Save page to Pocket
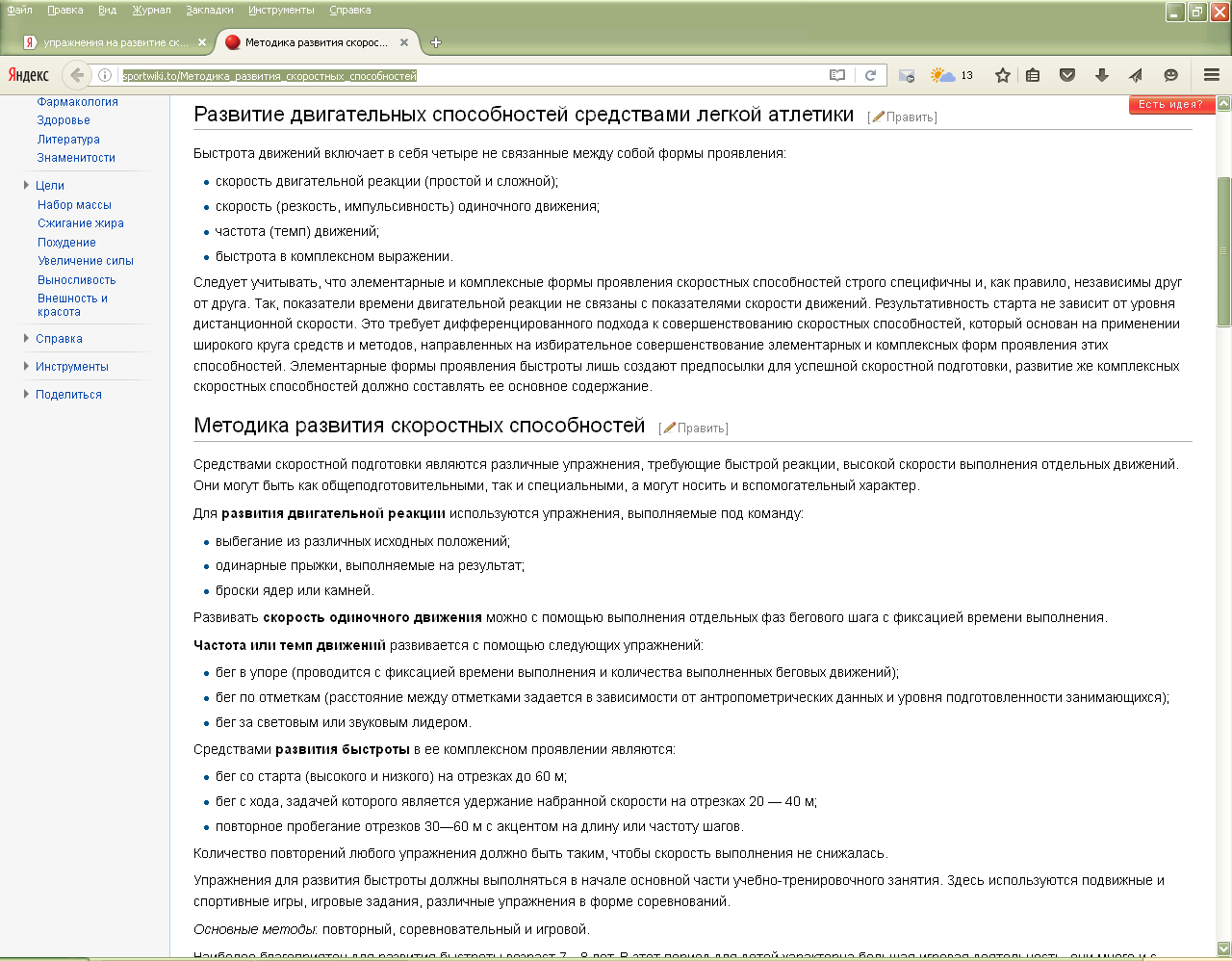Viewport: 1232px width, 961px height. point(1067,75)
